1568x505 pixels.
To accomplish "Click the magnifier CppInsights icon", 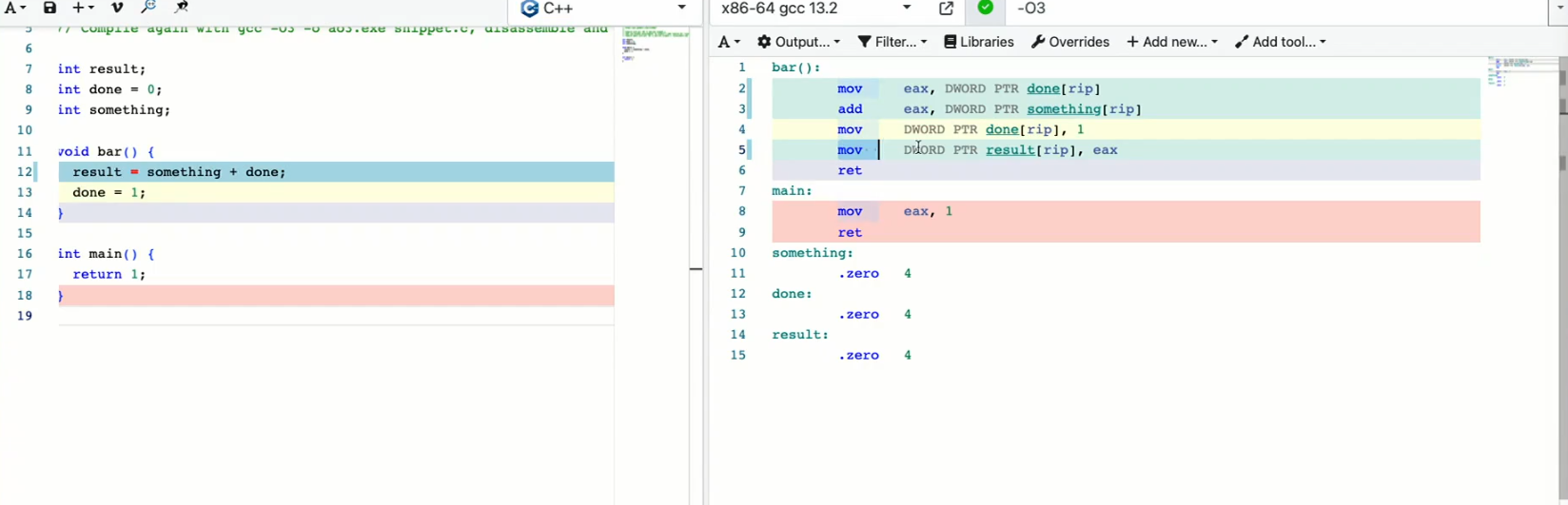I will (148, 8).
